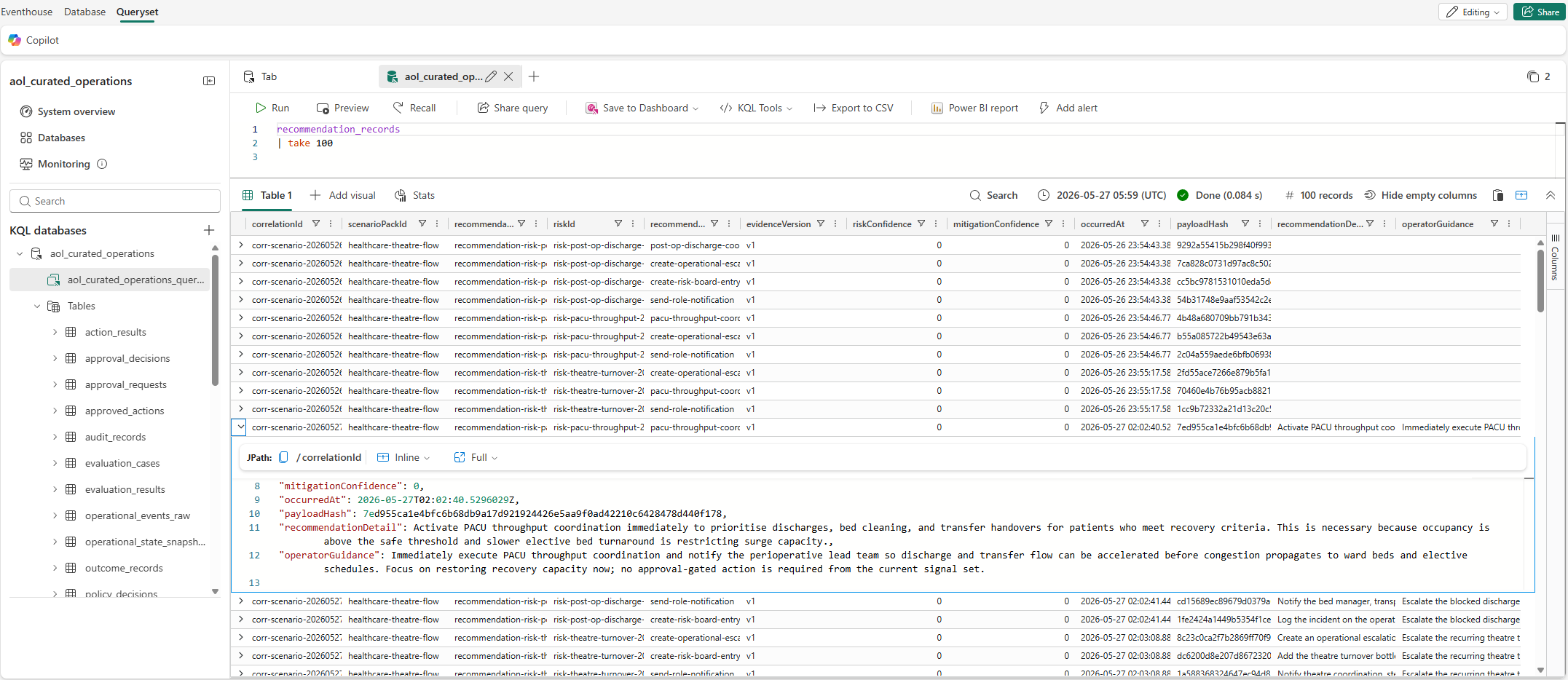Click Add alert in the toolbar
Screen dimensions: 1568x680
(x=1068, y=108)
